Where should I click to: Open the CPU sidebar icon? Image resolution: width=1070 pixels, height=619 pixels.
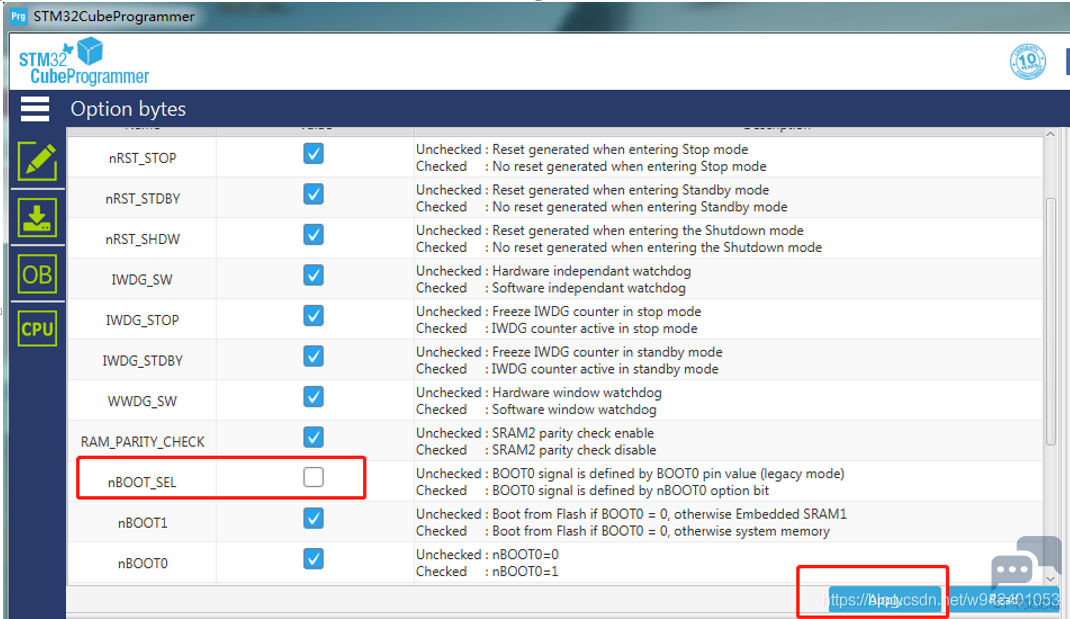(38, 329)
